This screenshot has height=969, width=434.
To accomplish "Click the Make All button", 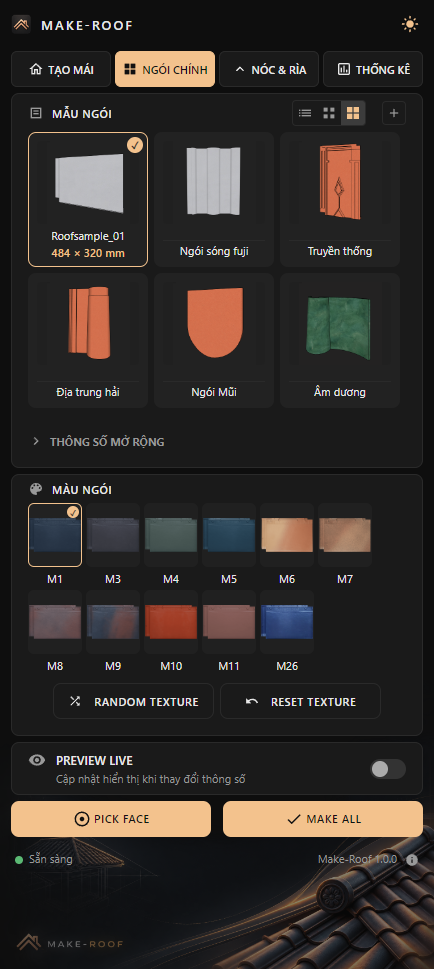I will coord(323,819).
